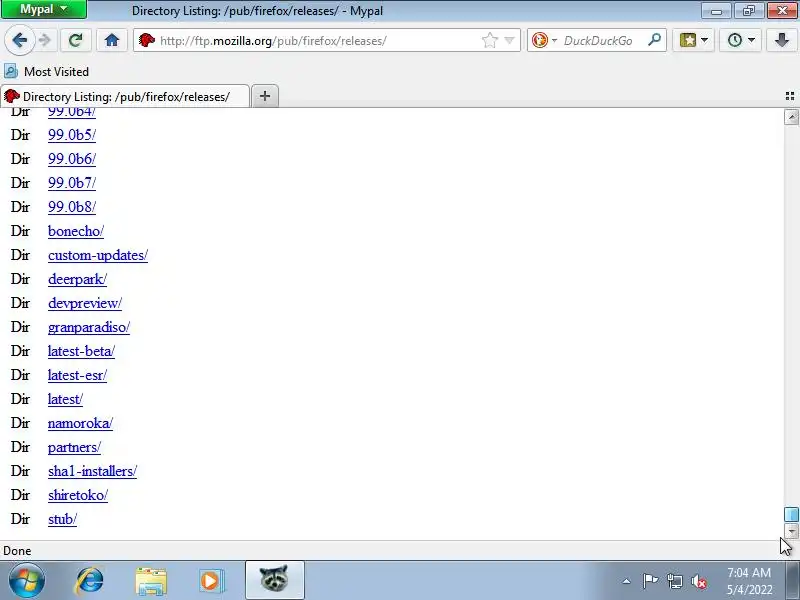Screen dimensions: 800x600
Task: Launch Internet Explorer from taskbar
Action: [x=90, y=581]
